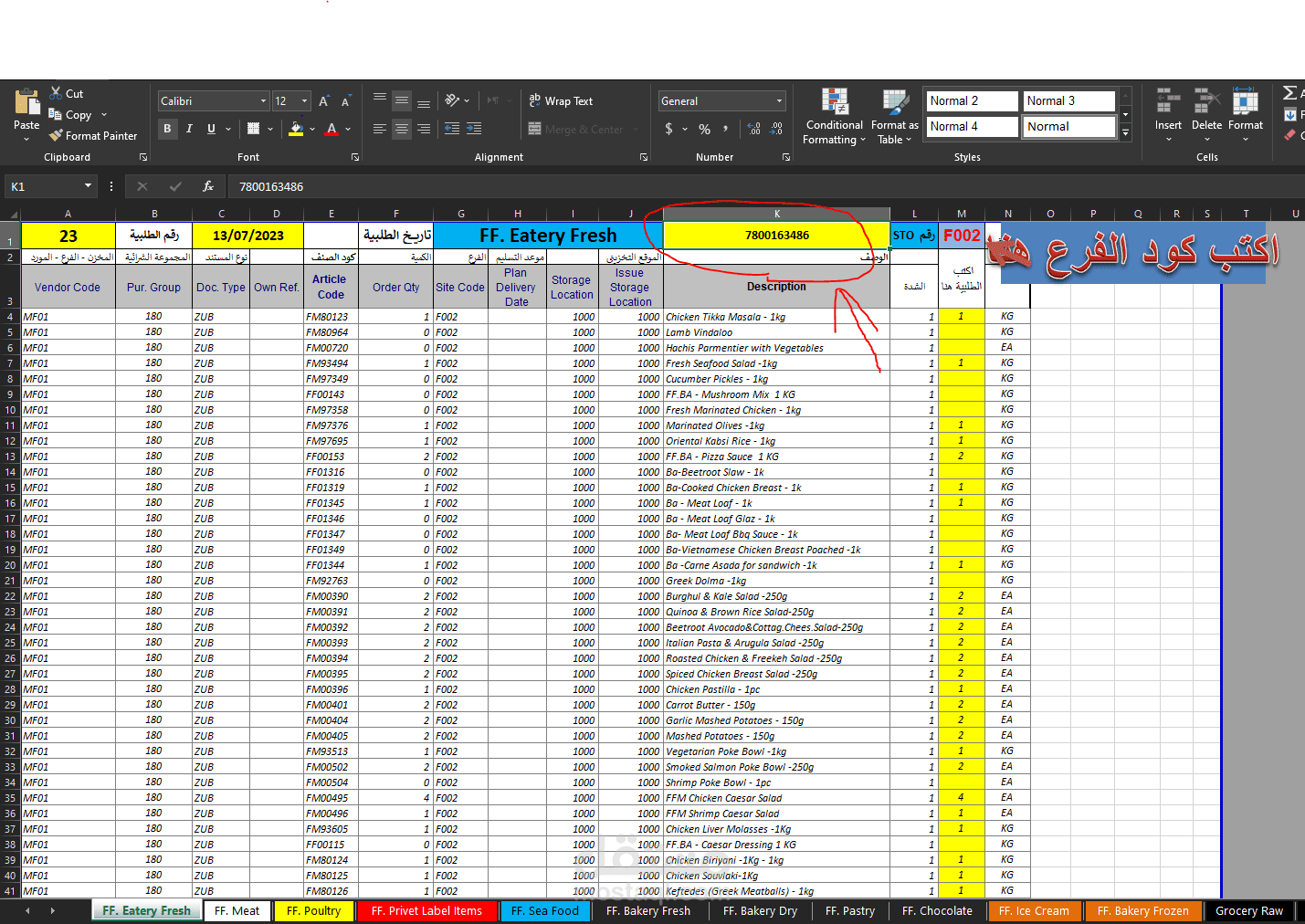Apply the Normal 4 cell style
The image size is (1305, 924).
973,127
